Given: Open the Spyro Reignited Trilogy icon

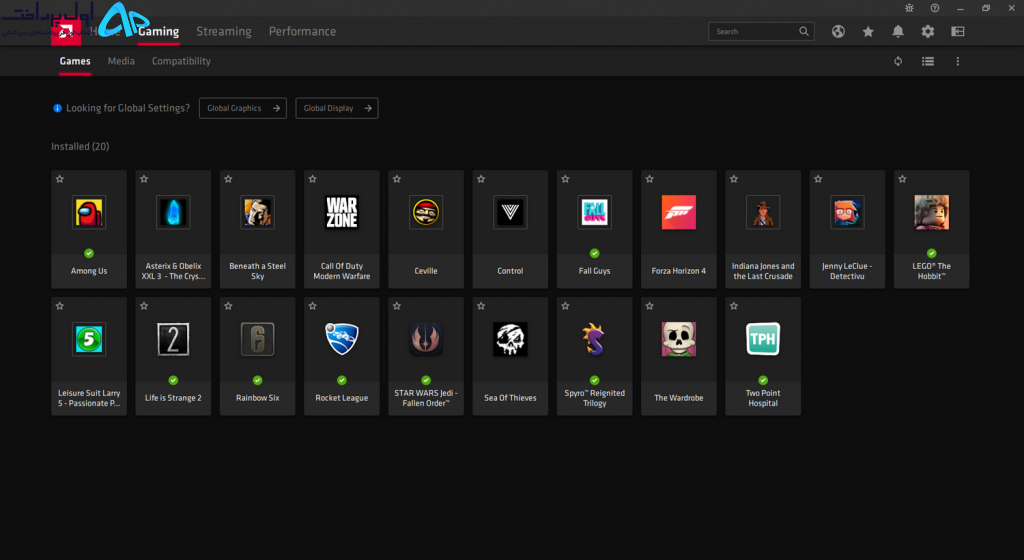Looking at the screenshot, I should pos(594,339).
